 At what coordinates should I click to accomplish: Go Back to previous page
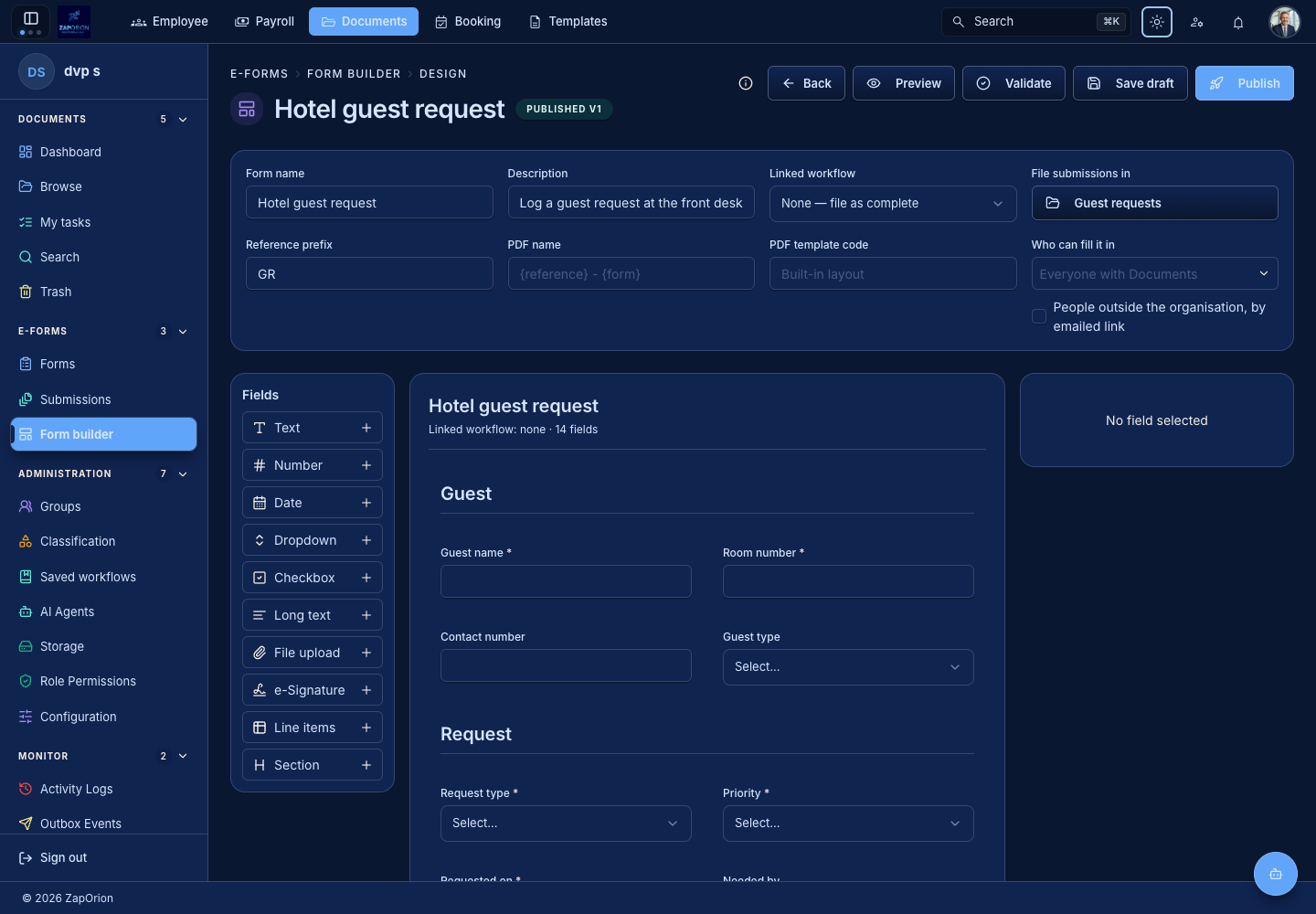(806, 83)
